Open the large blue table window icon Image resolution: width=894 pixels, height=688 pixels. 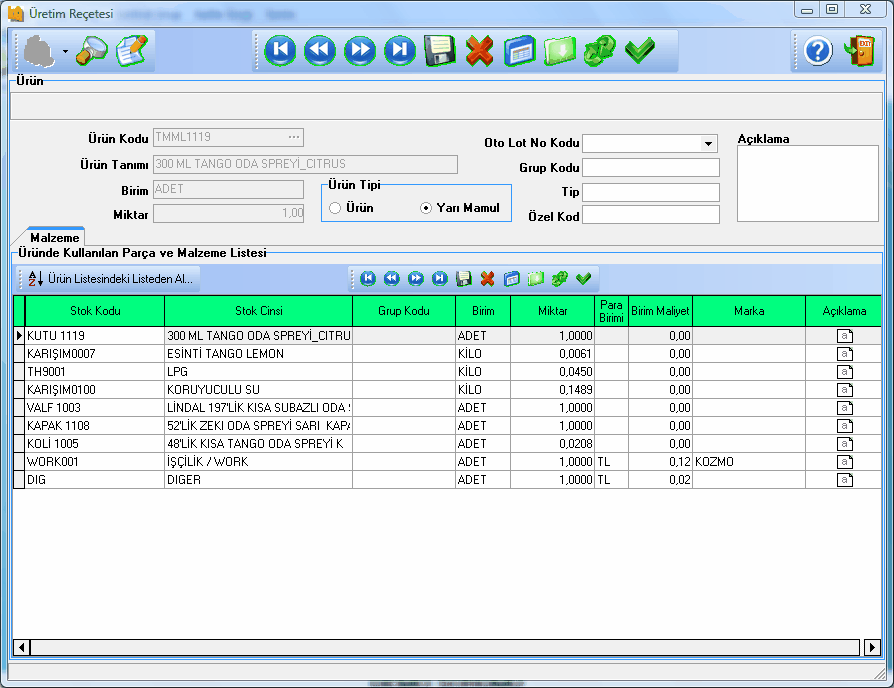click(x=519, y=50)
